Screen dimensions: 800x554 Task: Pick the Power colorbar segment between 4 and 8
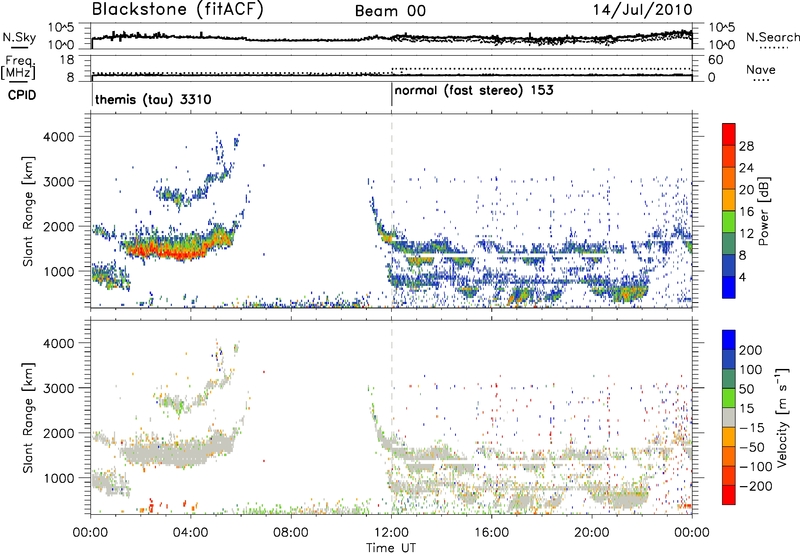point(729,265)
